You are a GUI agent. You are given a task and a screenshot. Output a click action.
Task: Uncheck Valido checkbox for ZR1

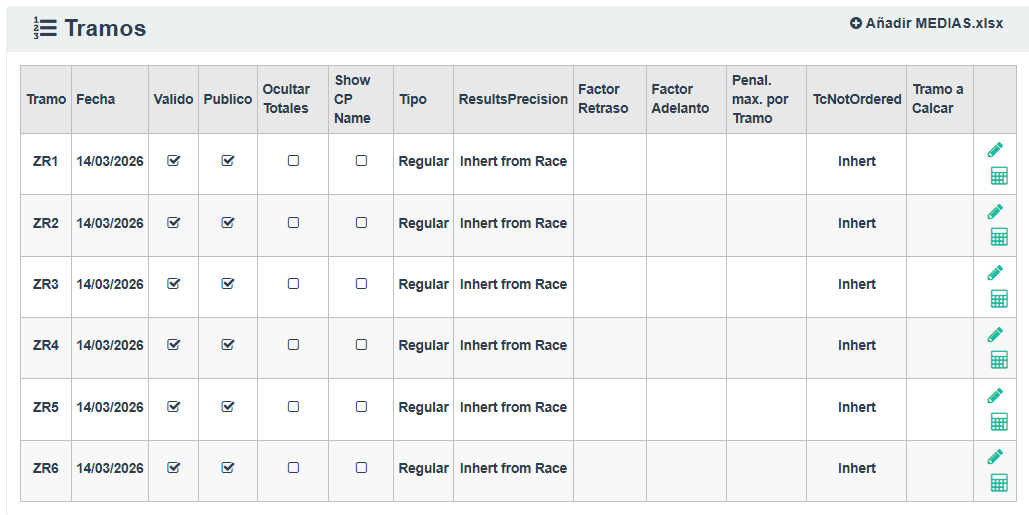(174, 161)
